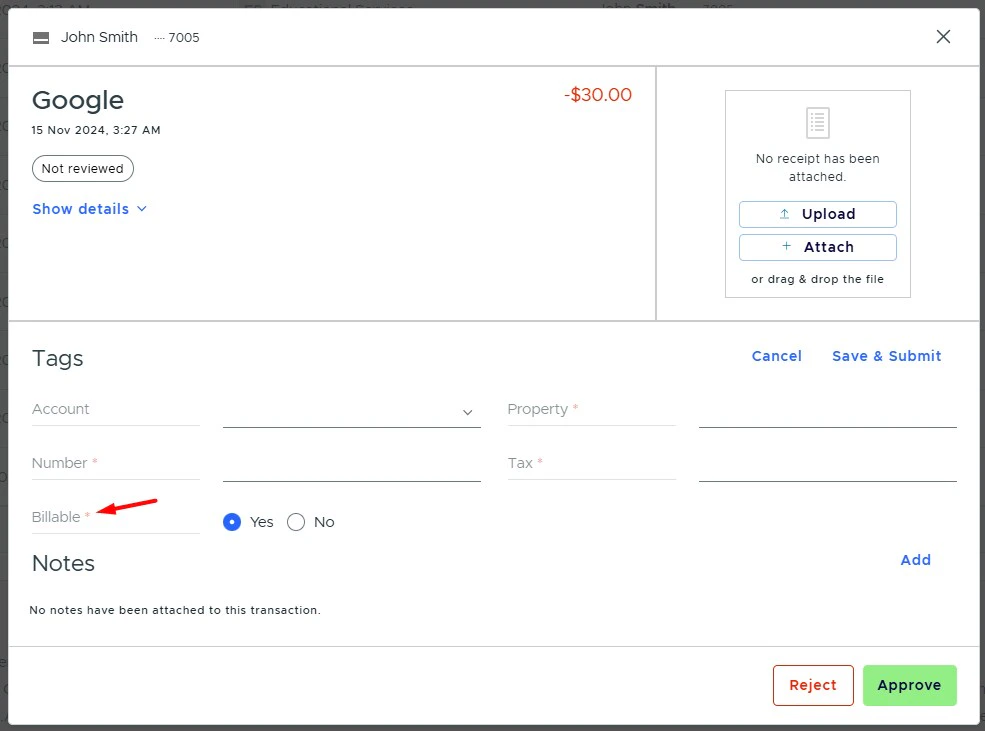The height and width of the screenshot is (731, 985).
Task: Click Save & Submit
Action: tap(886, 356)
